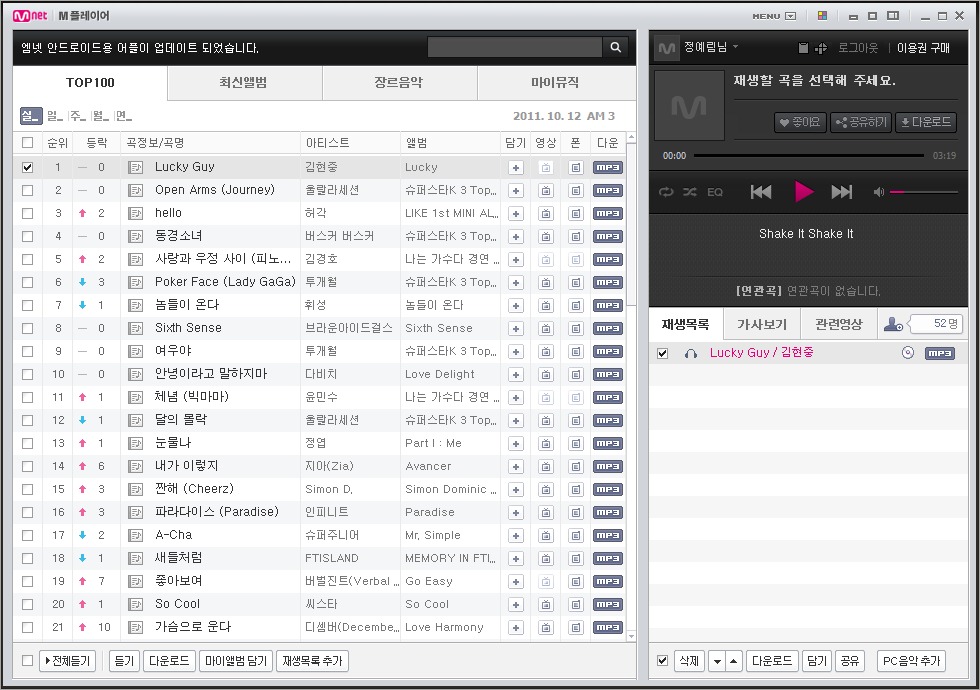Viewport: 980px width, 690px height.
Task: Focus the search input field
Action: (x=515, y=47)
